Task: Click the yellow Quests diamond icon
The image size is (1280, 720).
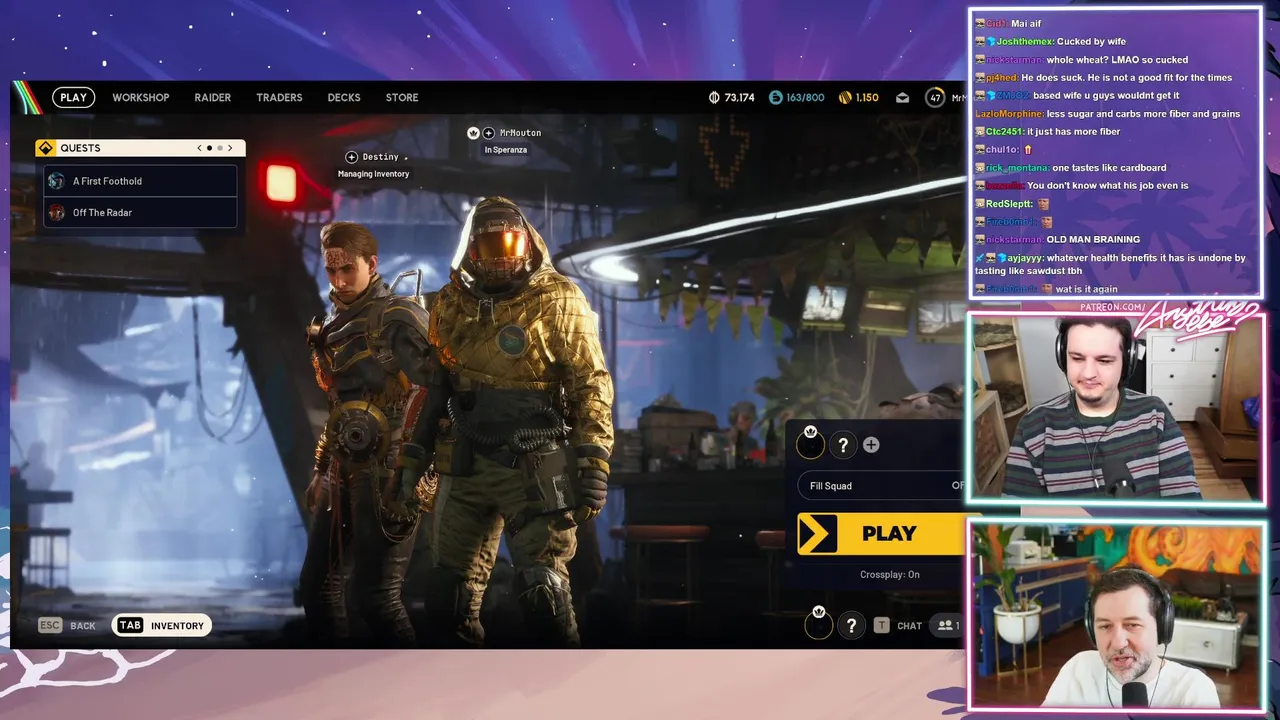Action: coord(45,148)
